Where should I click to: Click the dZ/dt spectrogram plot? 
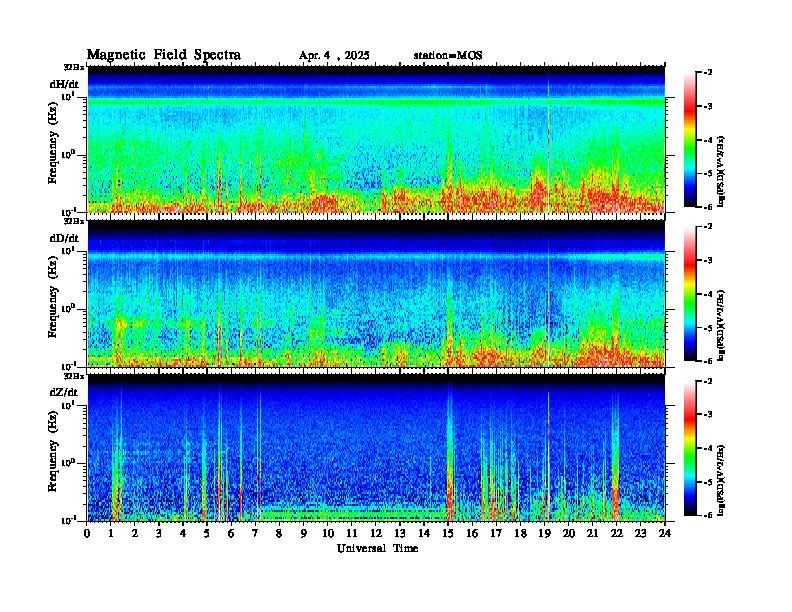coord(376,447)
